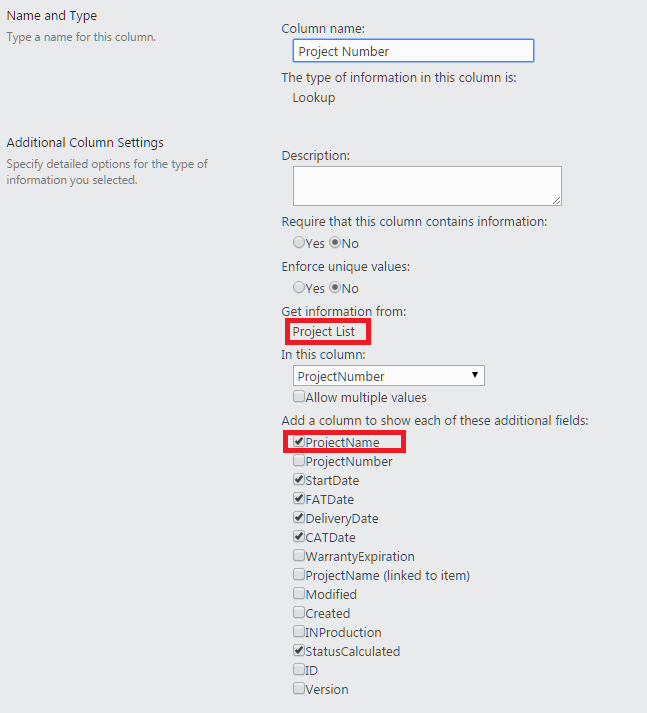Image resolution: width=647 pixels, height=713 pixels.
Task: Uncheck the FATDate checkbox
Action: click(x=299, y=499)
